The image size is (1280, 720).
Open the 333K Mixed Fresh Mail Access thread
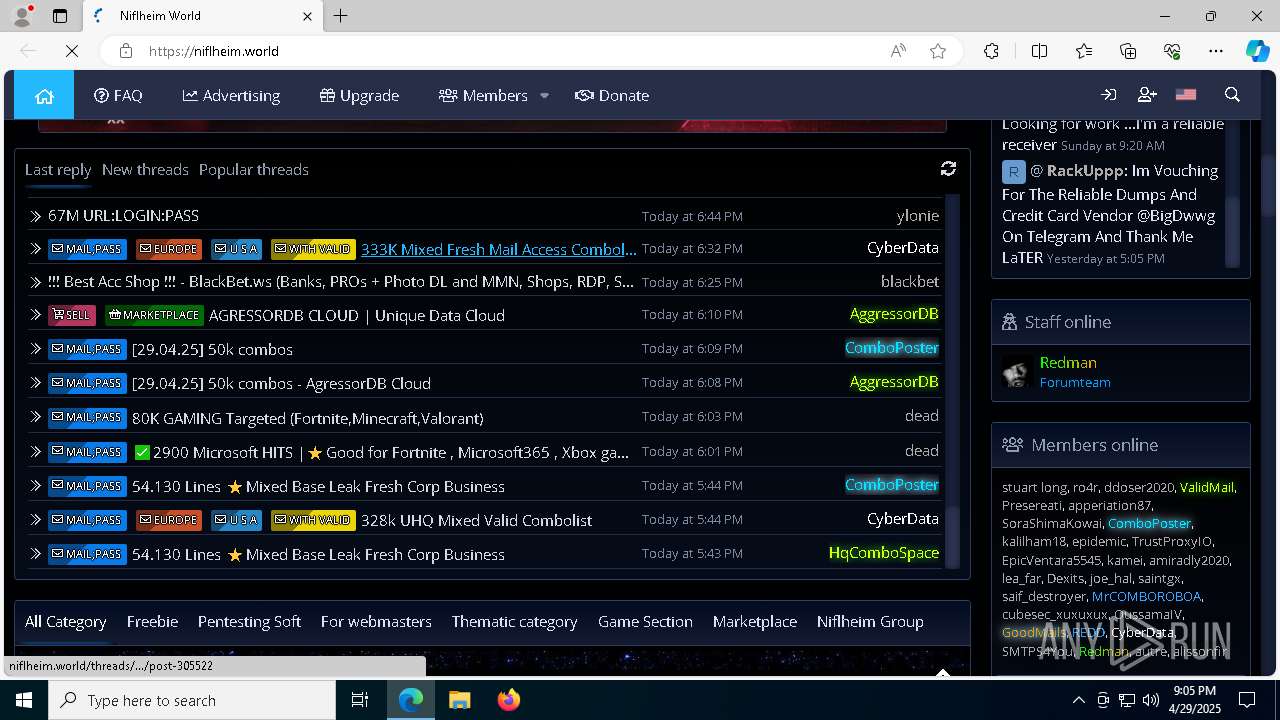pos(498,249)
